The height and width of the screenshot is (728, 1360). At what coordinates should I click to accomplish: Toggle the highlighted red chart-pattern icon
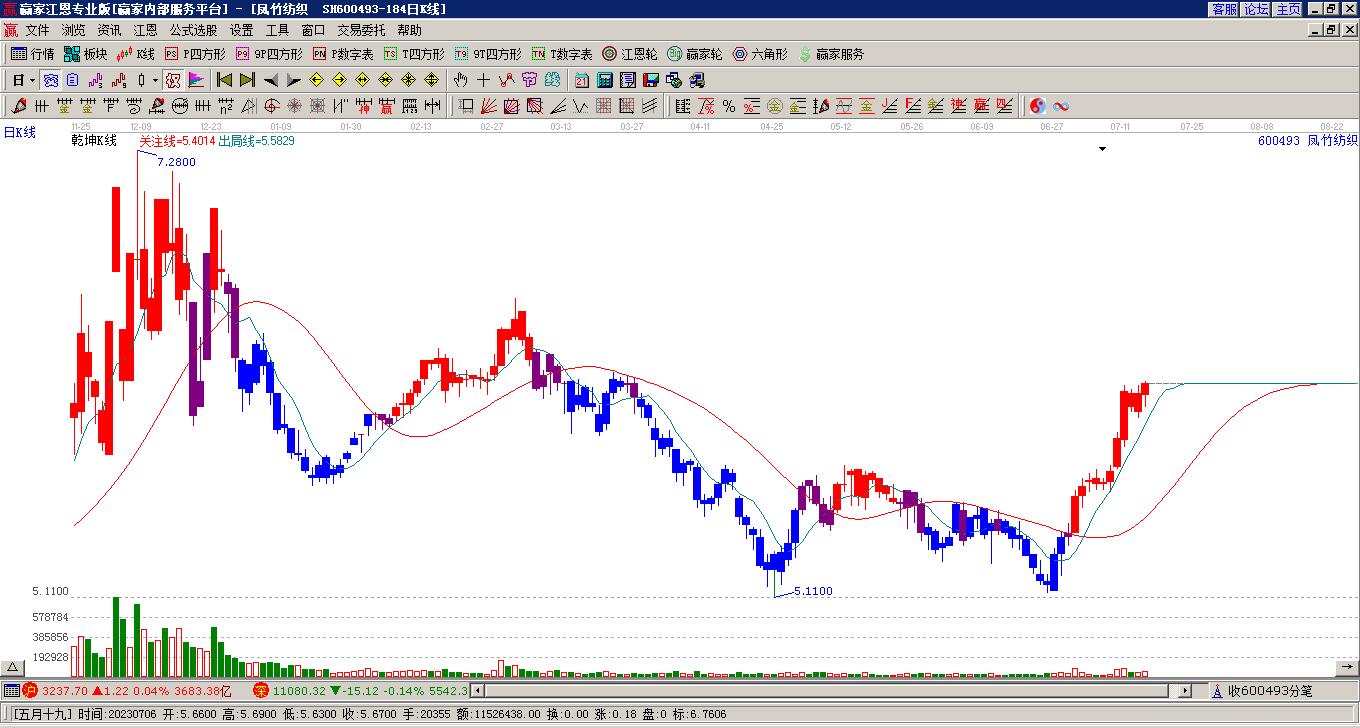point(173,80)
